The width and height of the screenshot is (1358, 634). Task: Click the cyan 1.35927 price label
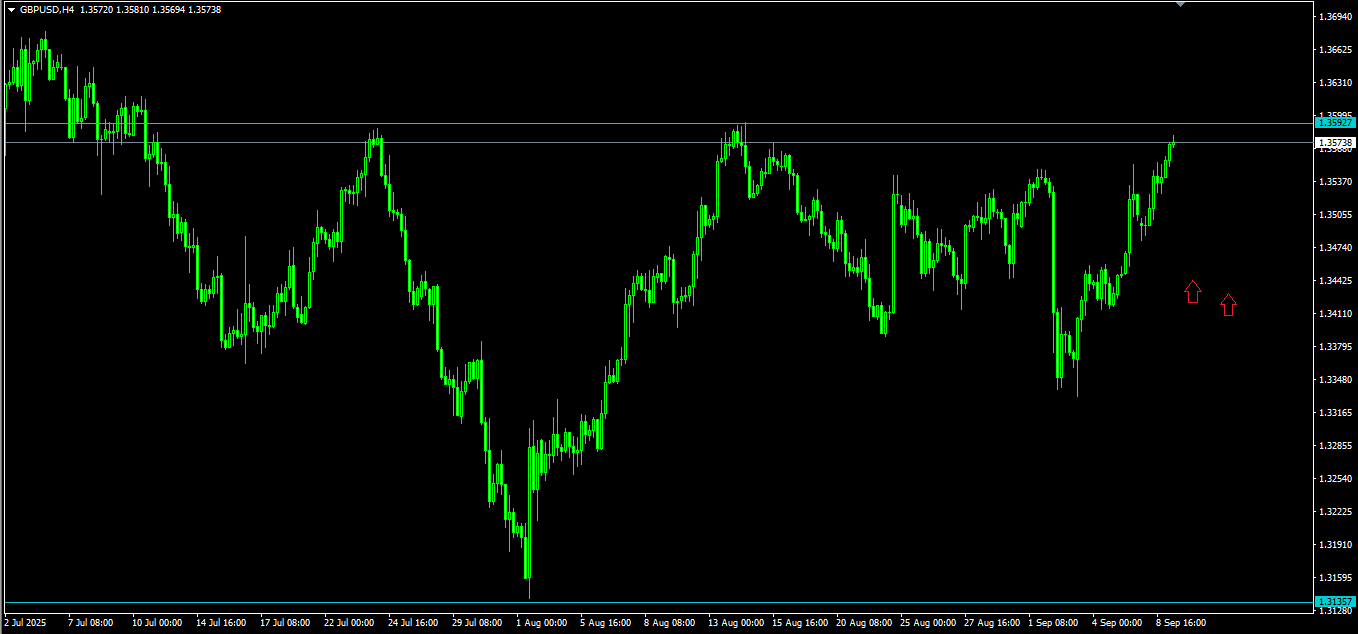click(1335, 123)
